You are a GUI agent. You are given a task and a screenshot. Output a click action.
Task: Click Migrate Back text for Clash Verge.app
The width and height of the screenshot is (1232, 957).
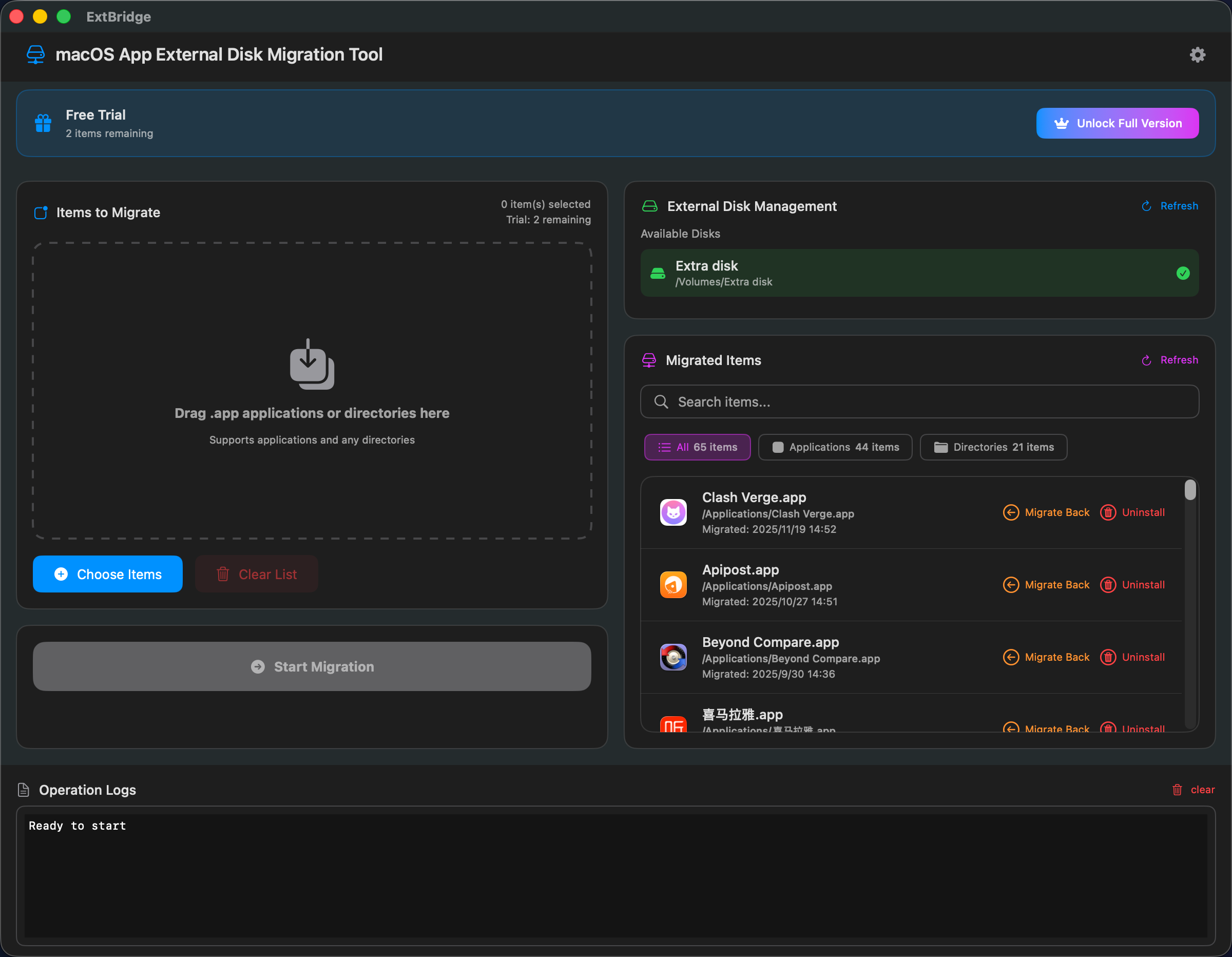(x=1056, y=512)
